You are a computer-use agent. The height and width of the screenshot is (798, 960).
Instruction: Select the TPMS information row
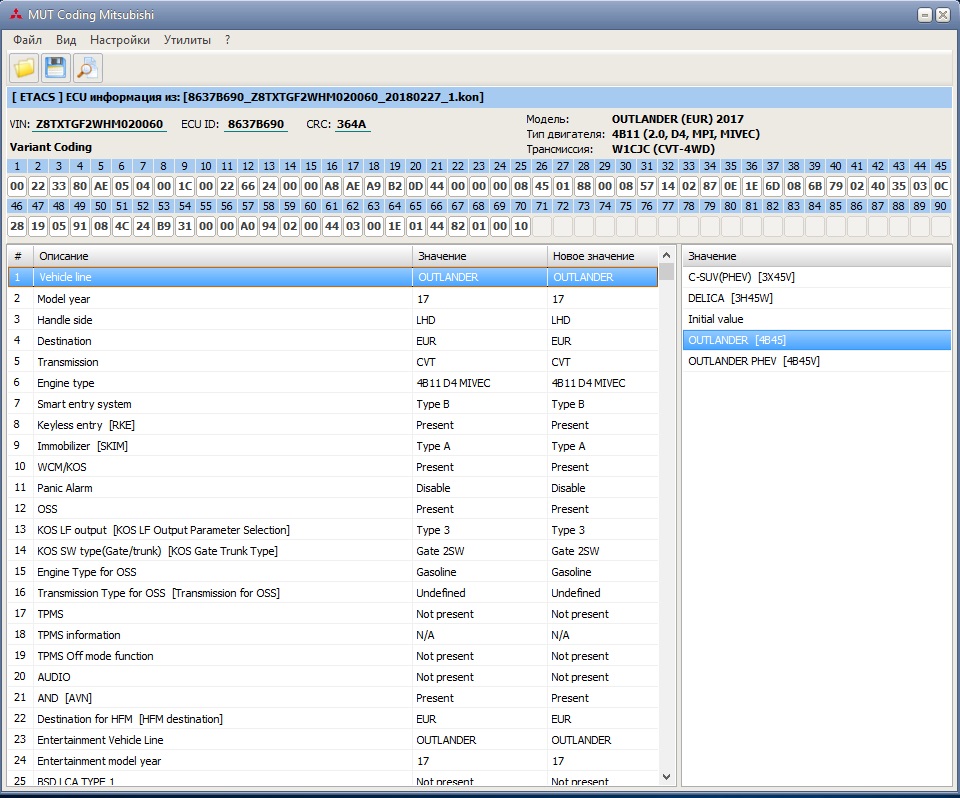(333, 635)
